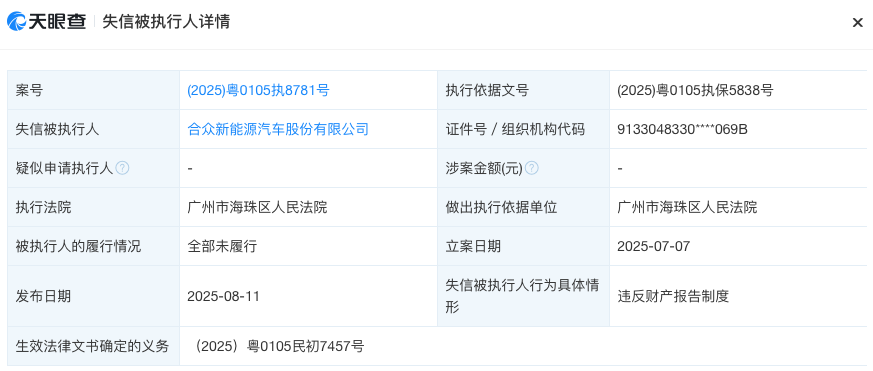Click organization code 9133048330****069B
Viewport: 873px width, 371px height.
click(x=682, y=129)
